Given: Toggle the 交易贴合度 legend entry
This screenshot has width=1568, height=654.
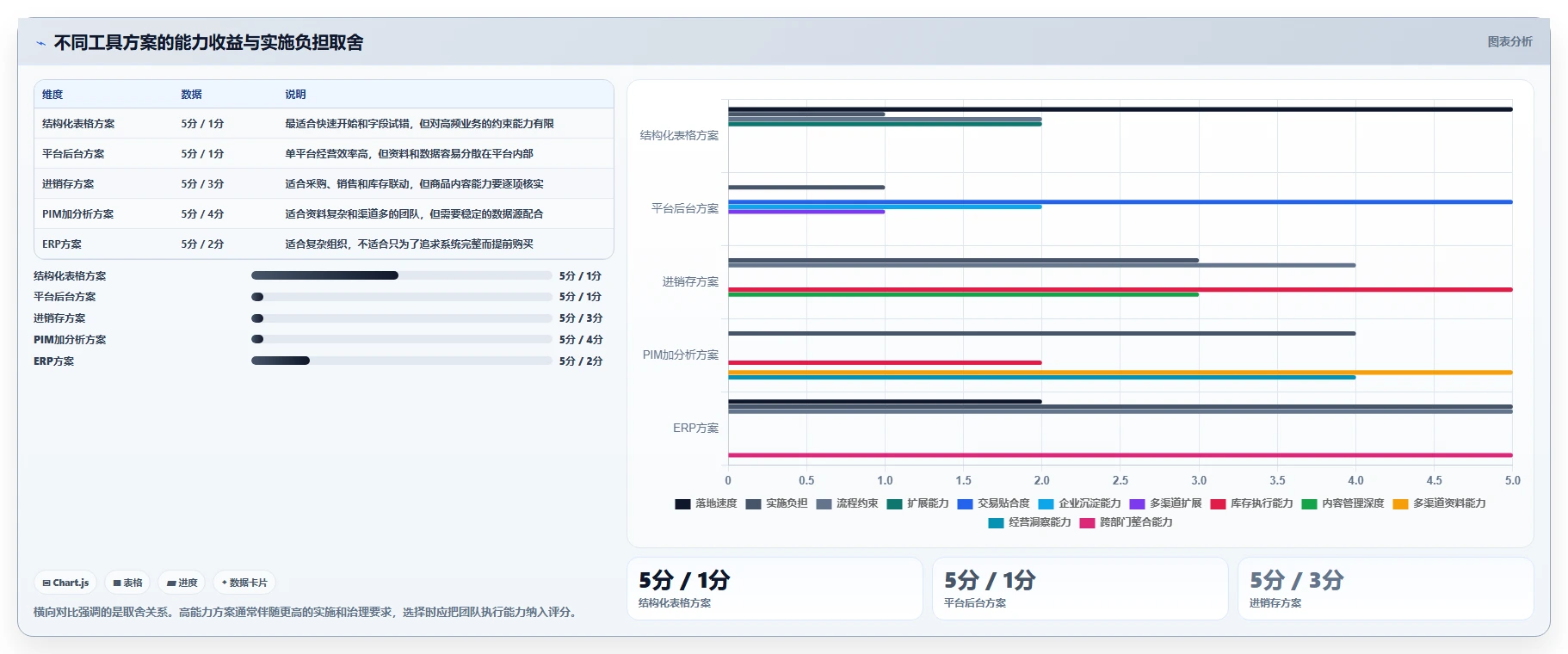Looking at the screenshot, I should click(993, 503).
